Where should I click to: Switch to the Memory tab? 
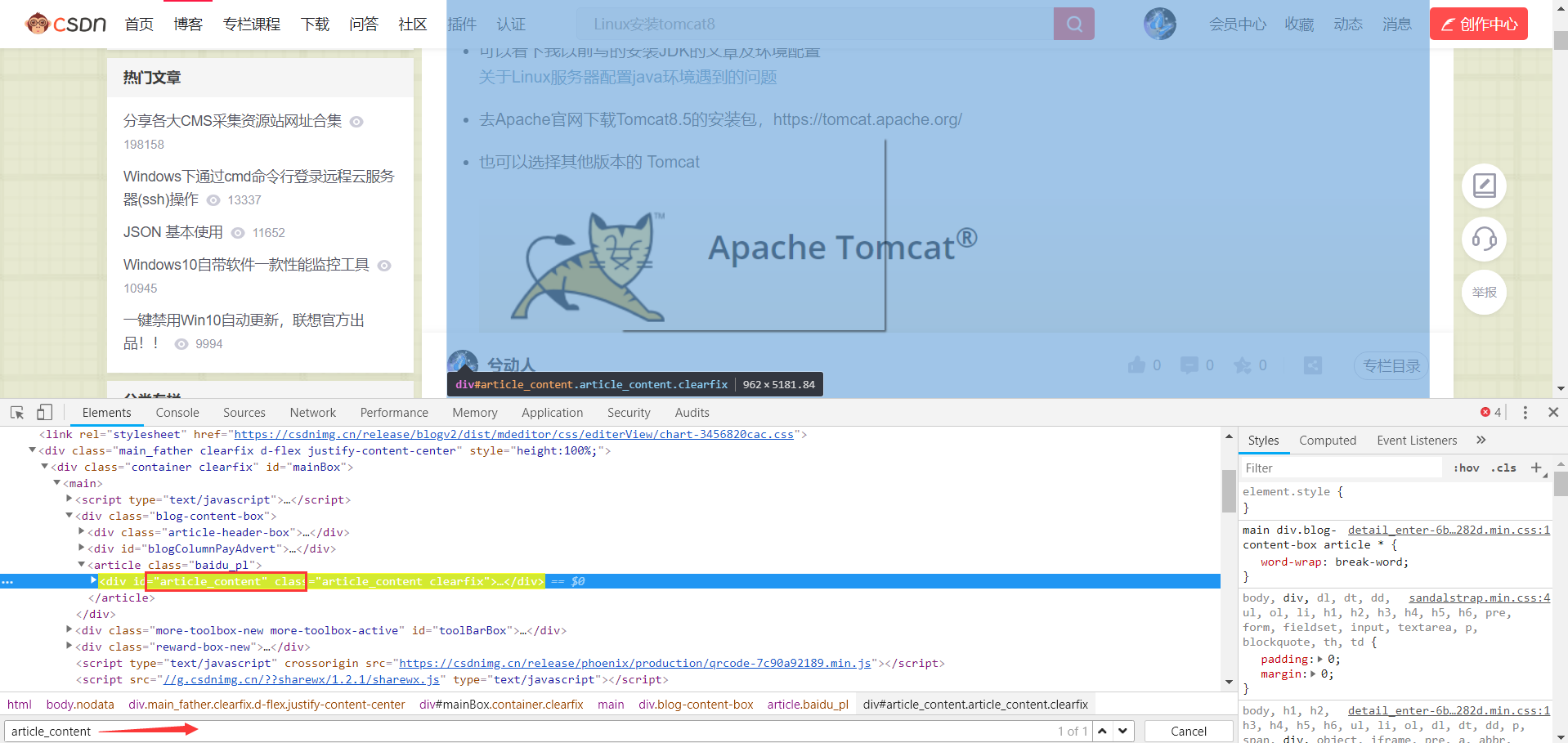click(x=475, y=413)
